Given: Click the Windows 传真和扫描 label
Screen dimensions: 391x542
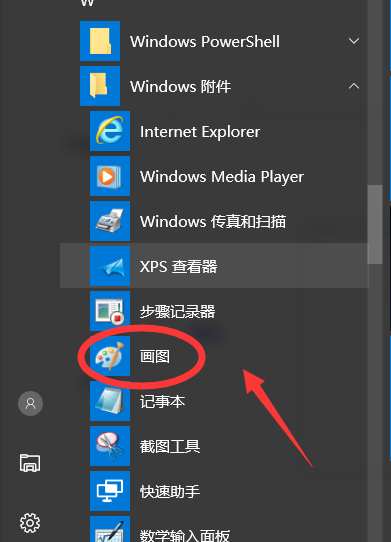Looking at the screenshot, I should [213, 222].
